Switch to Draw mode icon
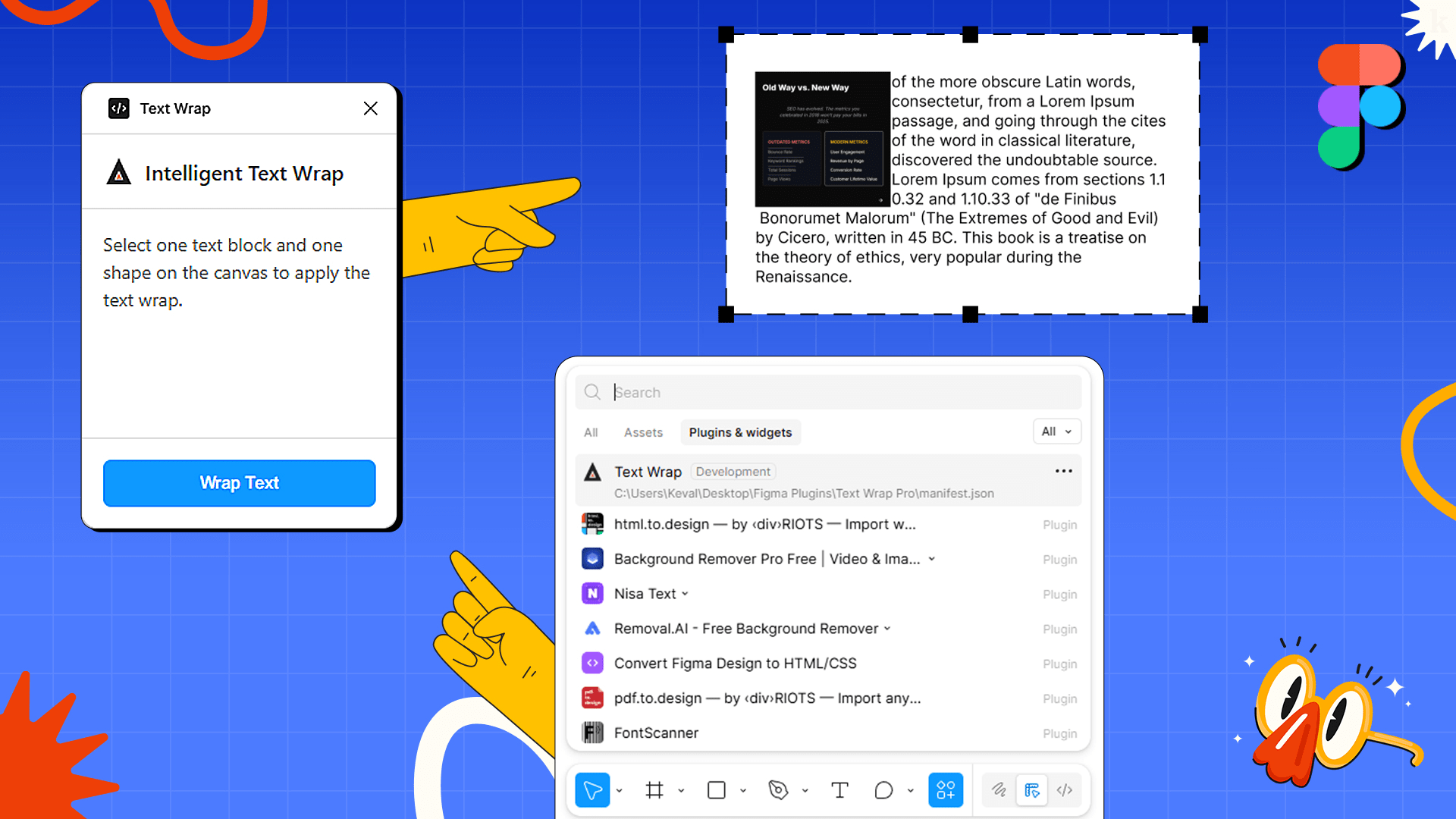Screen dimensions: 1456x819 [999, 790]
